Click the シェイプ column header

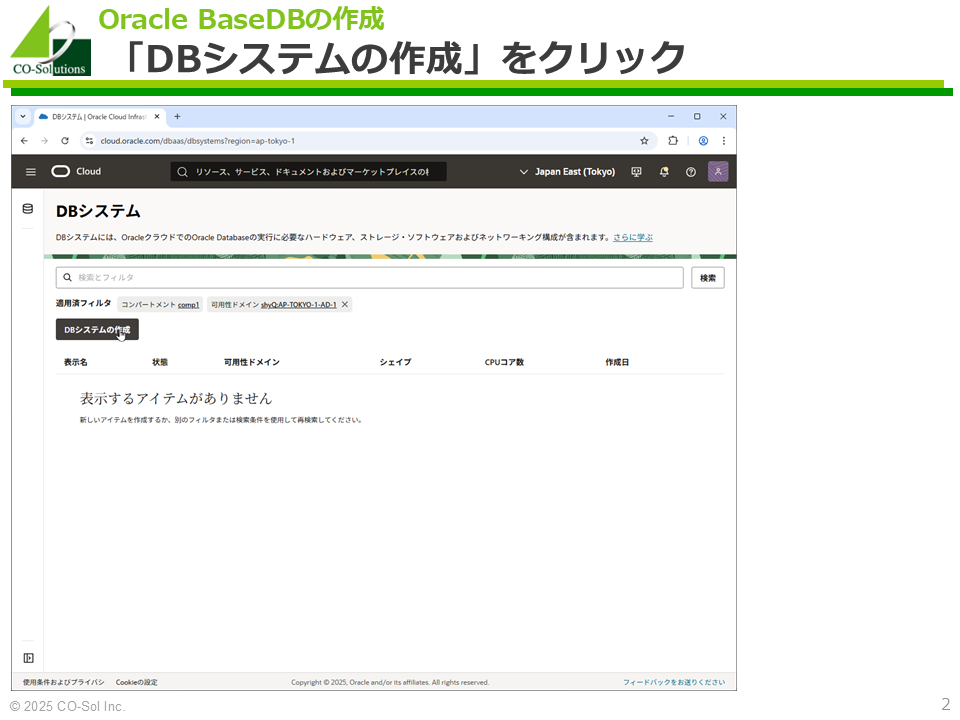click(395, 362)
